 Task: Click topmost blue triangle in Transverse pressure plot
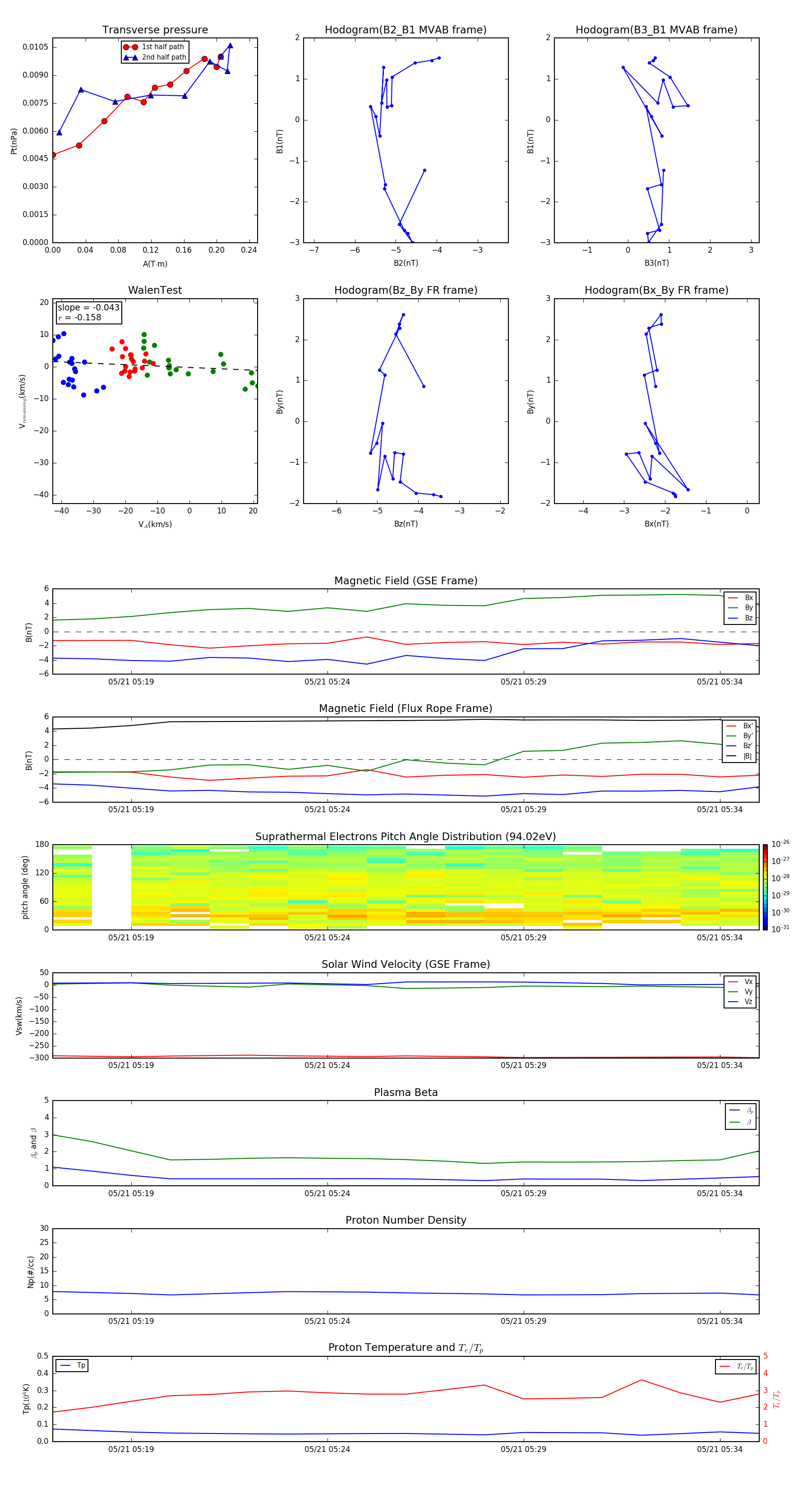coord(230,46)
